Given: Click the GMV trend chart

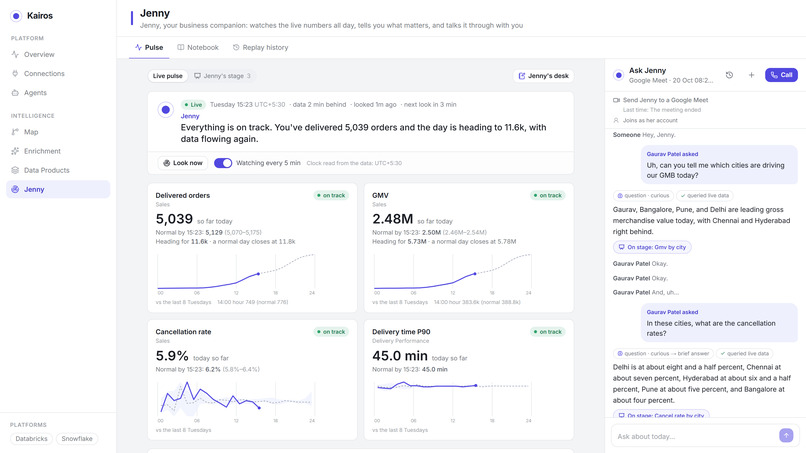Looking at the screenshot, I should [452, 274].
